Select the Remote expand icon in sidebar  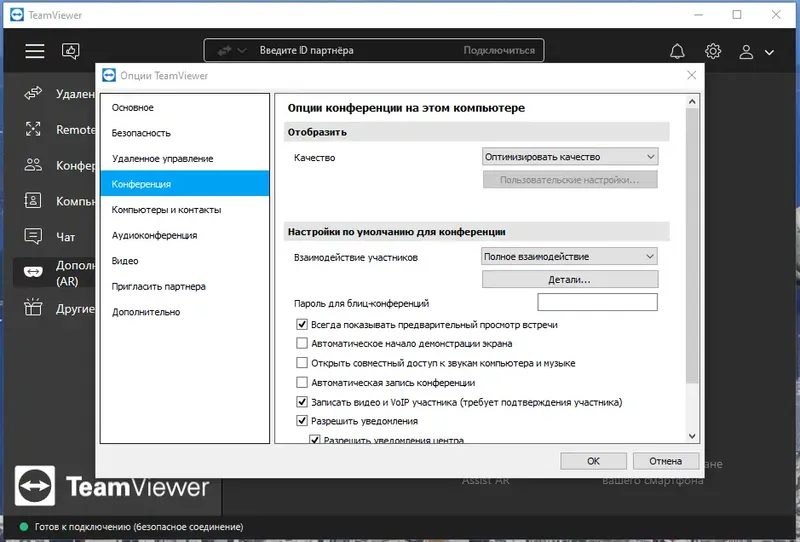(x=33, y=129)
